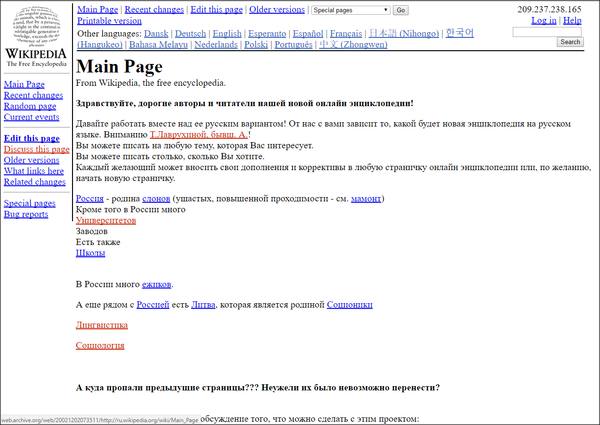Open the Соционики article link

click(349, 305)
